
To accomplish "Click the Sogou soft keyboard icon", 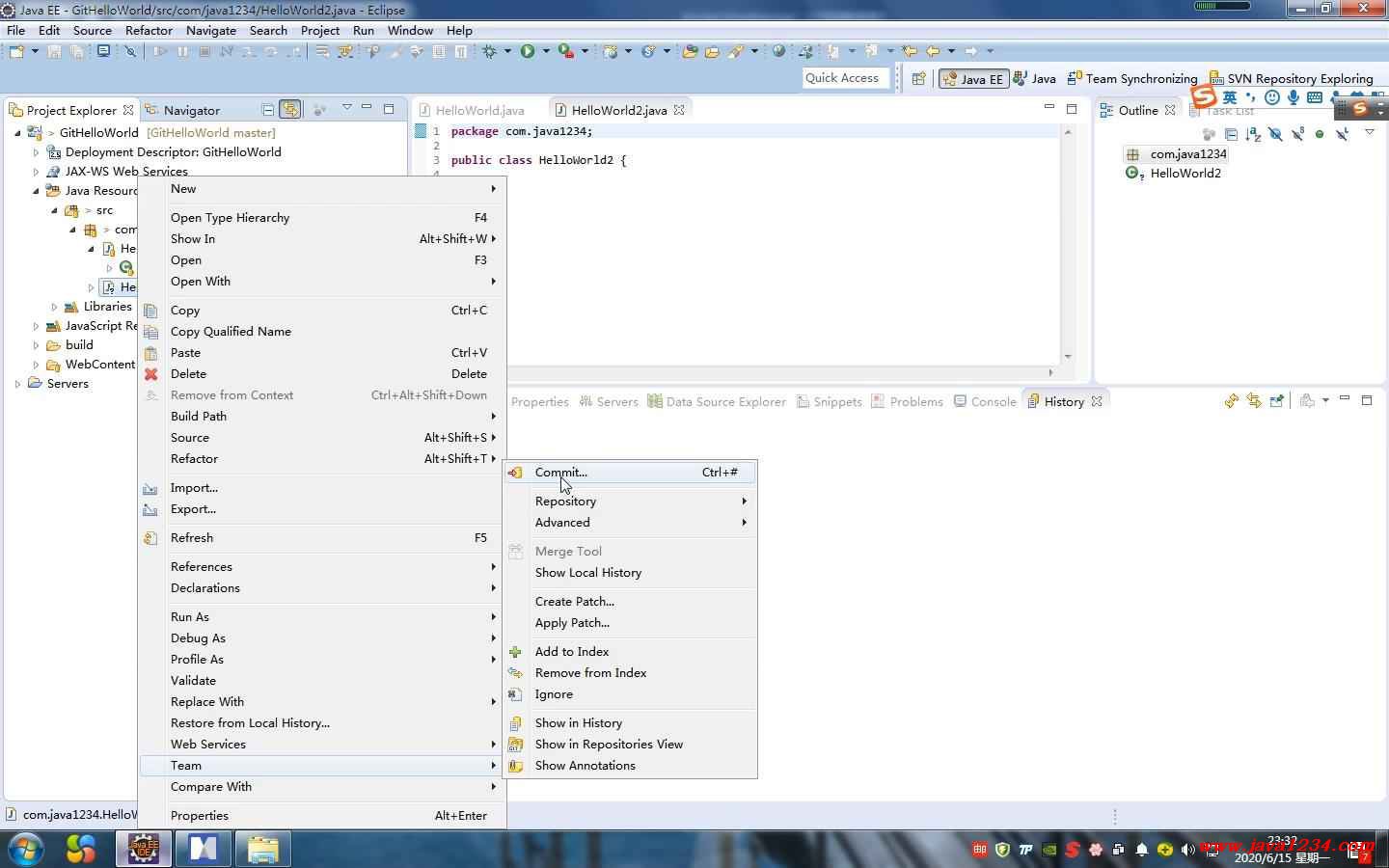I will (x=1314, y=97).
